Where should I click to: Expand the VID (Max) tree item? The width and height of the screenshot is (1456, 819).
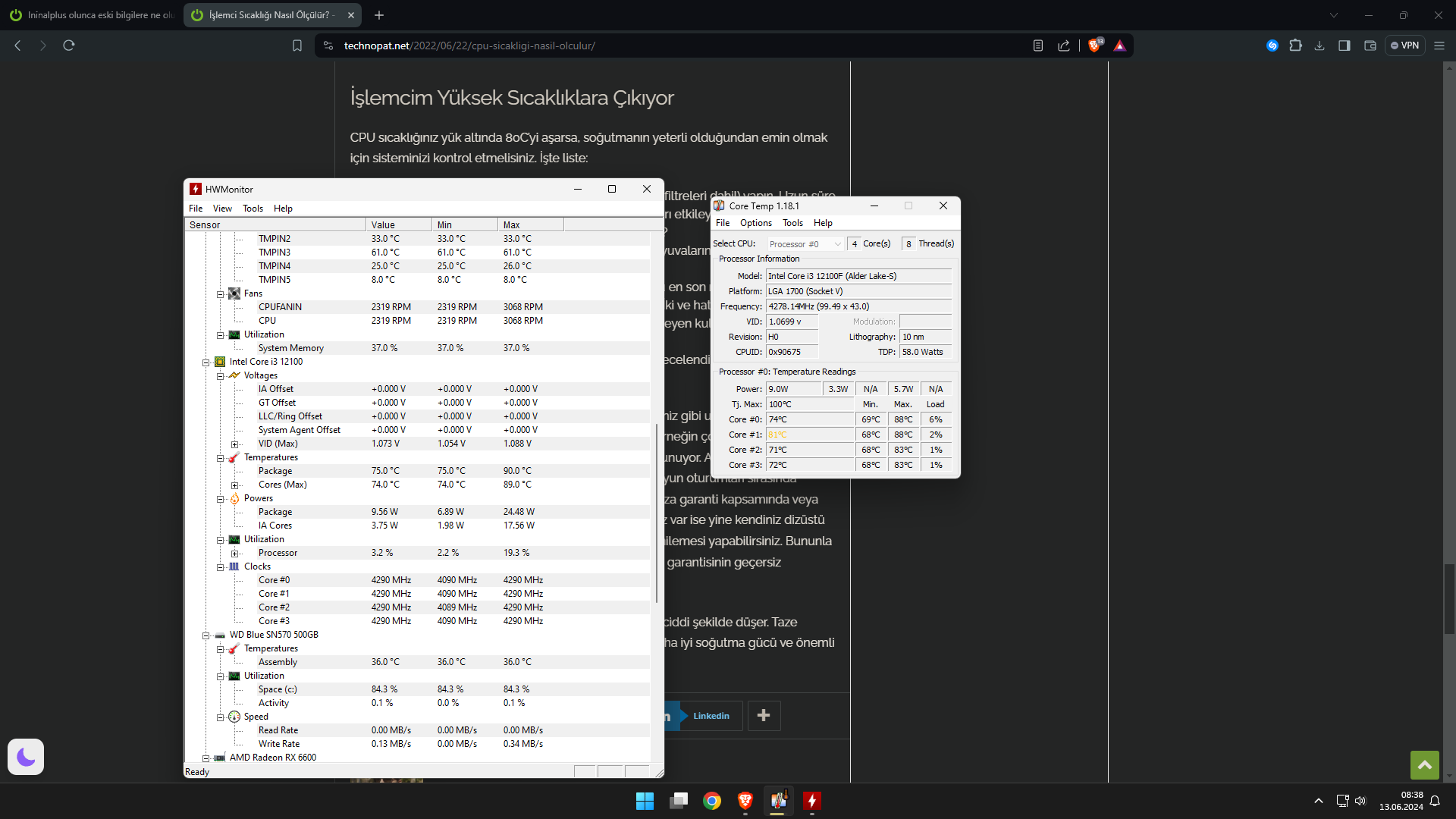point(235,444)
